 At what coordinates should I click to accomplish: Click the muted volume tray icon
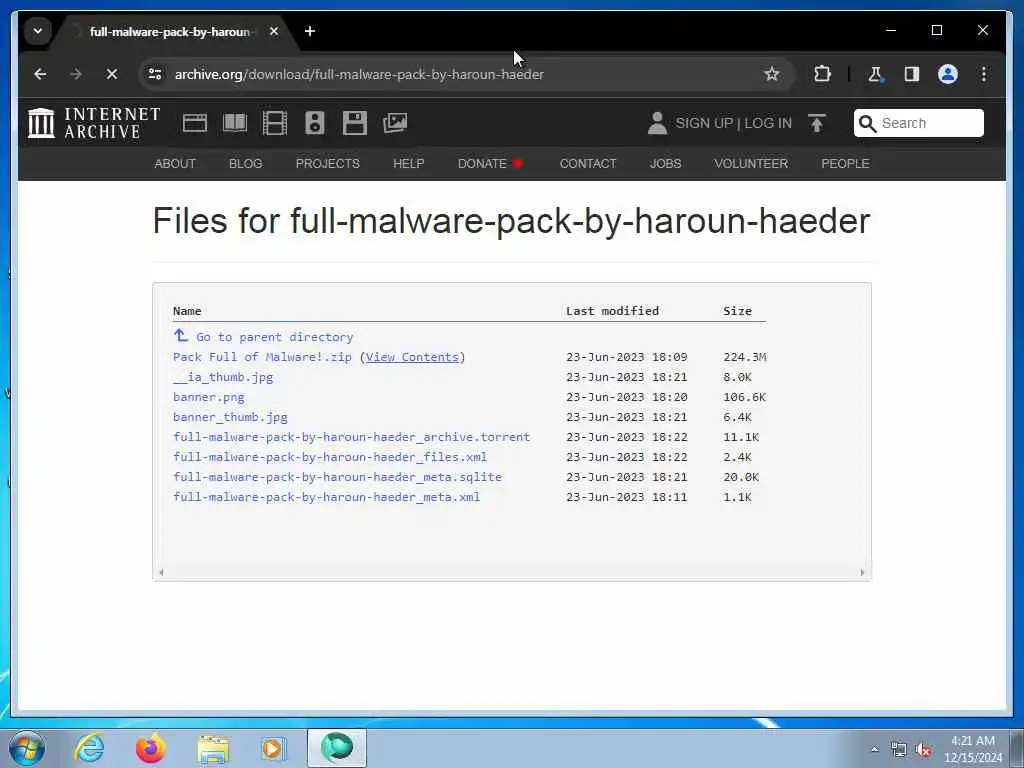click(x=923, y=749)
